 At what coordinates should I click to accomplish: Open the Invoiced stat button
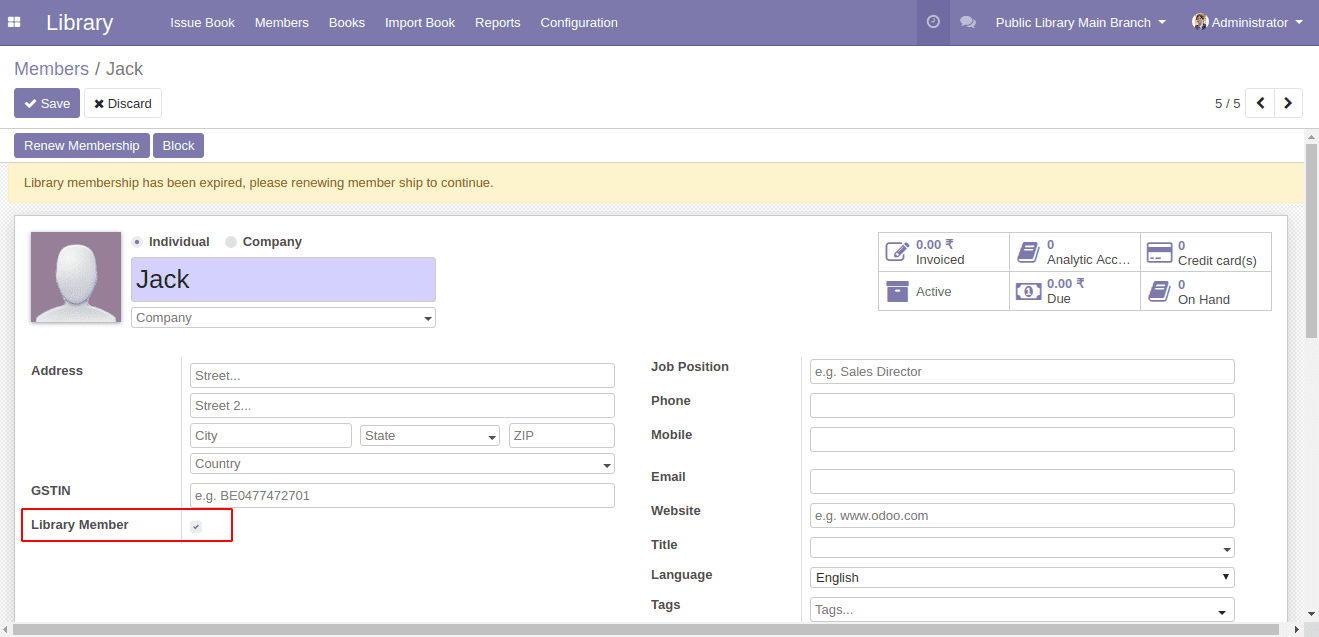click(x=944, y=252)
